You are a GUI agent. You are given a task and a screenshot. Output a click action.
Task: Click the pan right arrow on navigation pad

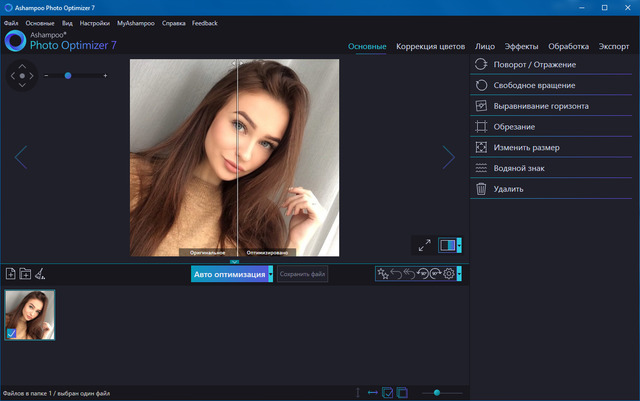31,76
